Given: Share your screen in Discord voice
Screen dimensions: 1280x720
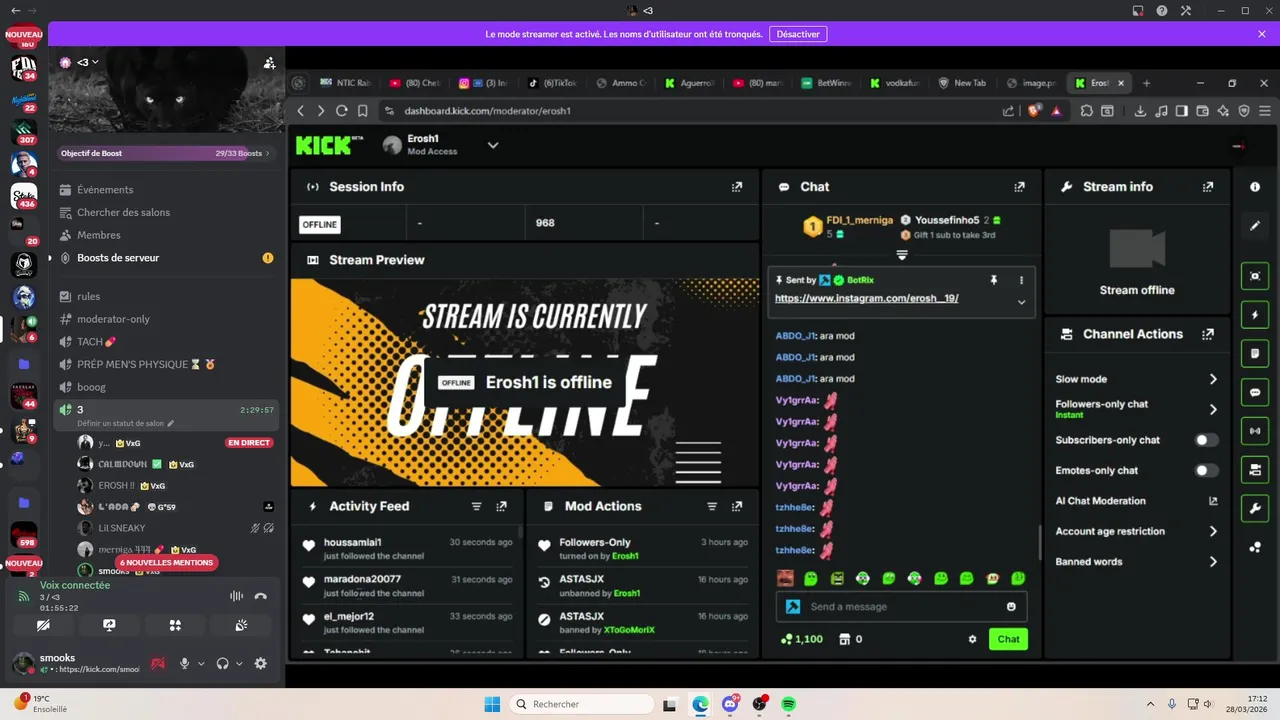Looking at the screenshot, I should click(x=109, y=625).
